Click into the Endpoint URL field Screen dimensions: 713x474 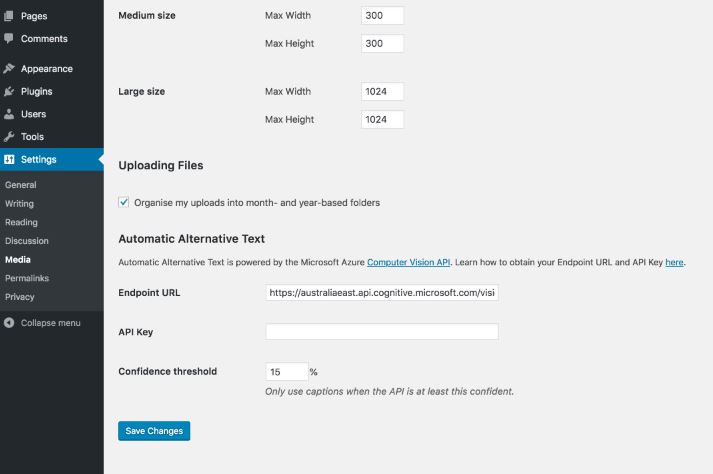pos(382,292)
